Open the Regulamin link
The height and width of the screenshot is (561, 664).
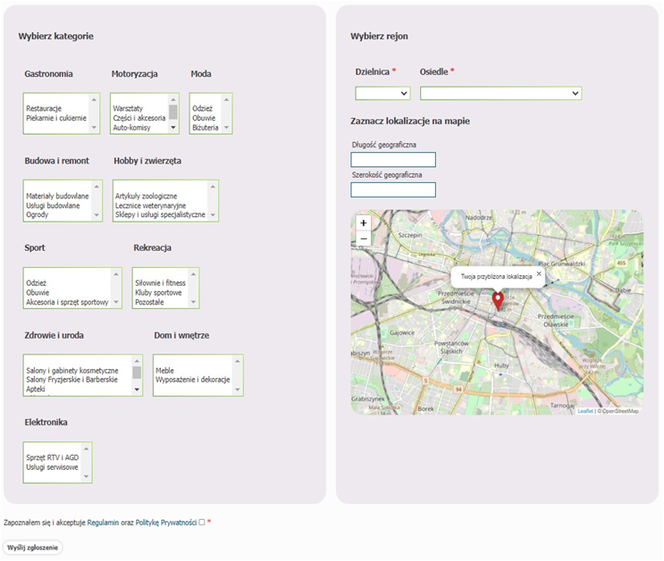click(x=103, y=522)
